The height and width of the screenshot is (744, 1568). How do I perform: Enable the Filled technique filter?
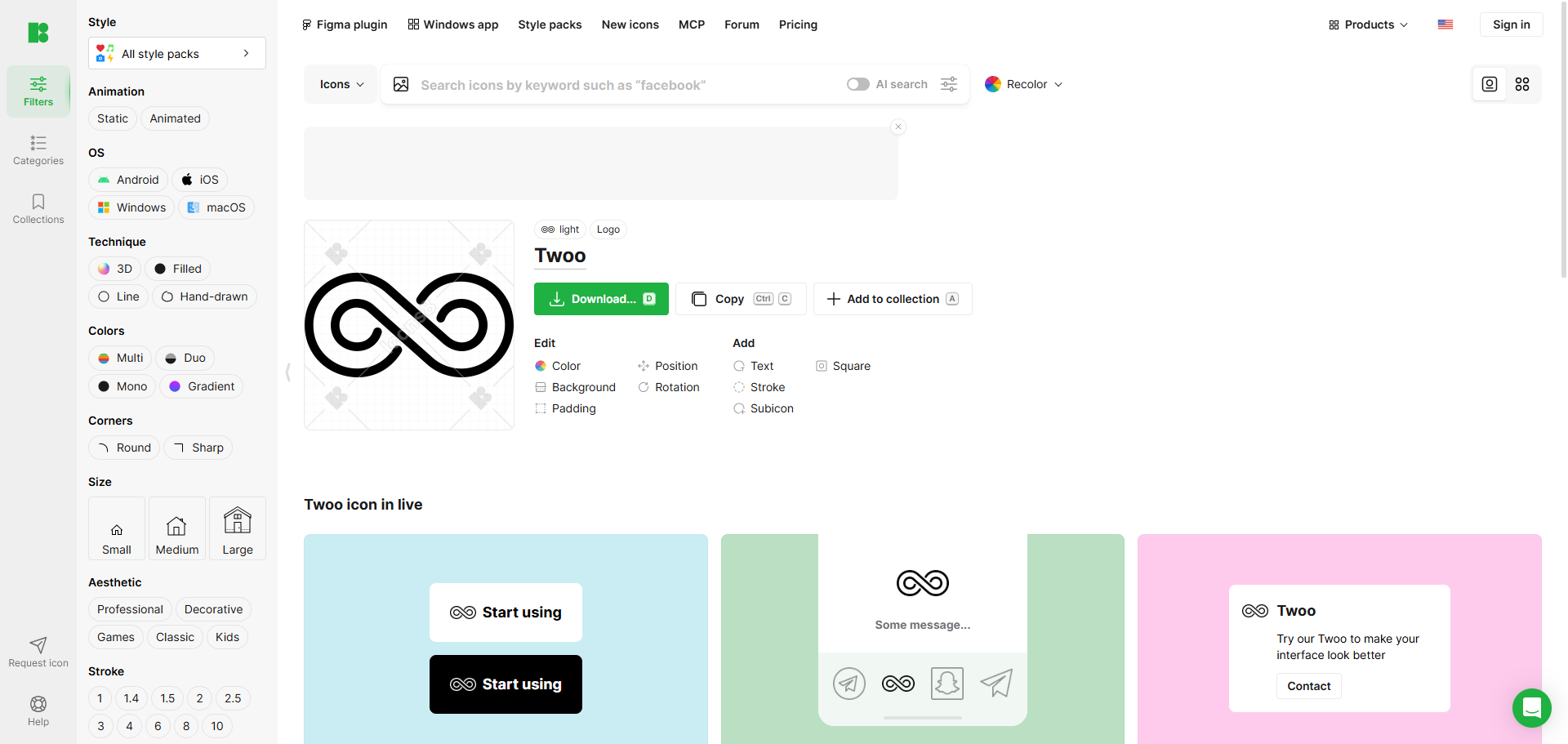click(x=178, y=269)
